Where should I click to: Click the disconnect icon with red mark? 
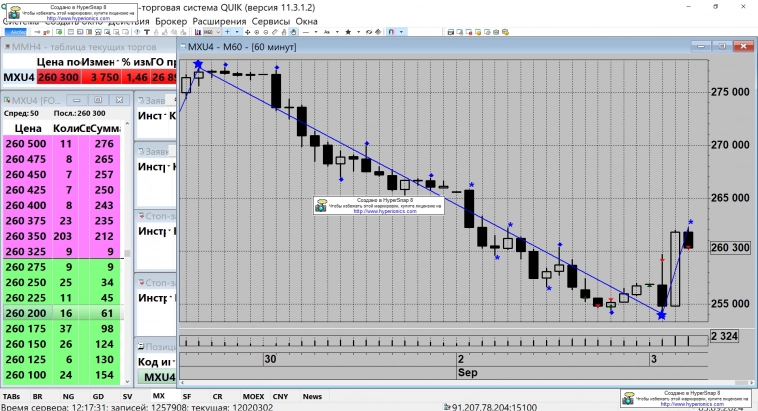pos(46,32)
